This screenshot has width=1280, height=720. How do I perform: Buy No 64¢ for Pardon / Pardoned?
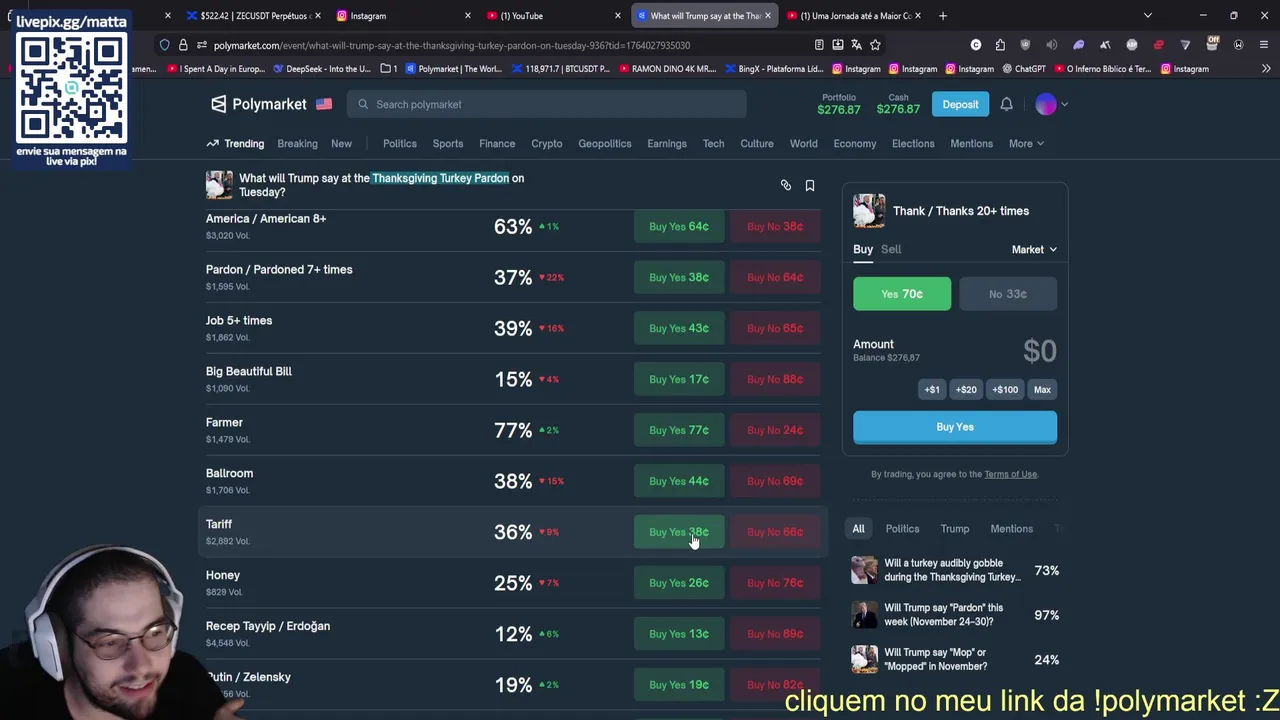coord(775,278)
